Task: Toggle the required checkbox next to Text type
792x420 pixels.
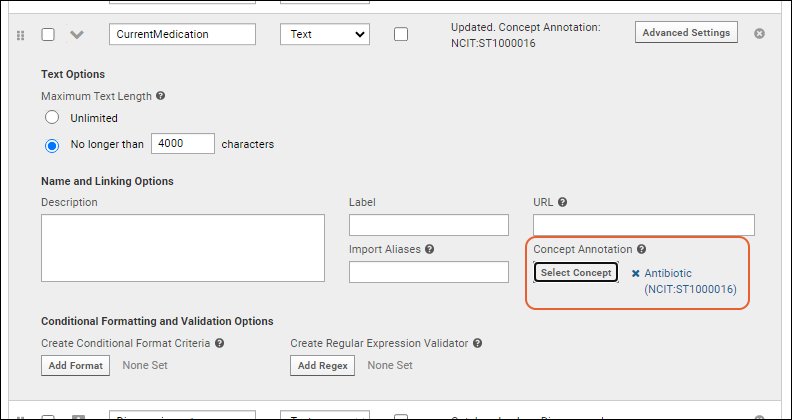Action: pos(401,34)
